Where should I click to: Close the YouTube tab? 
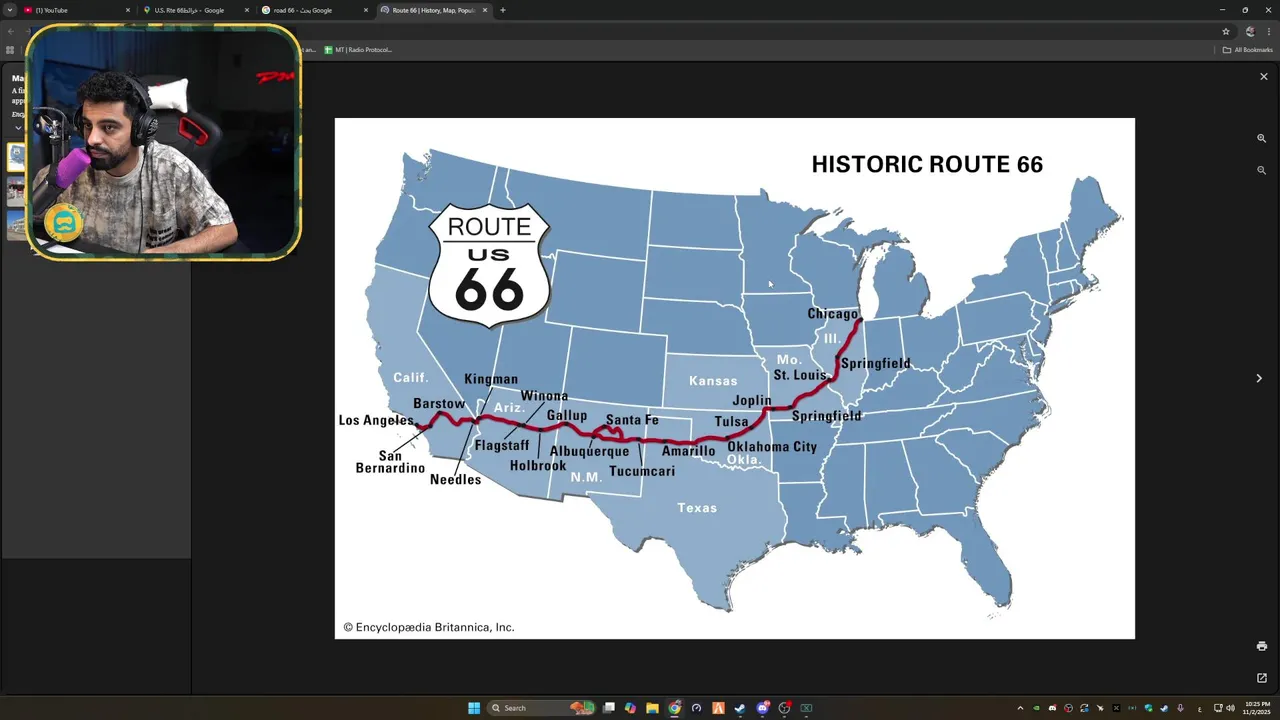(128, 10)
